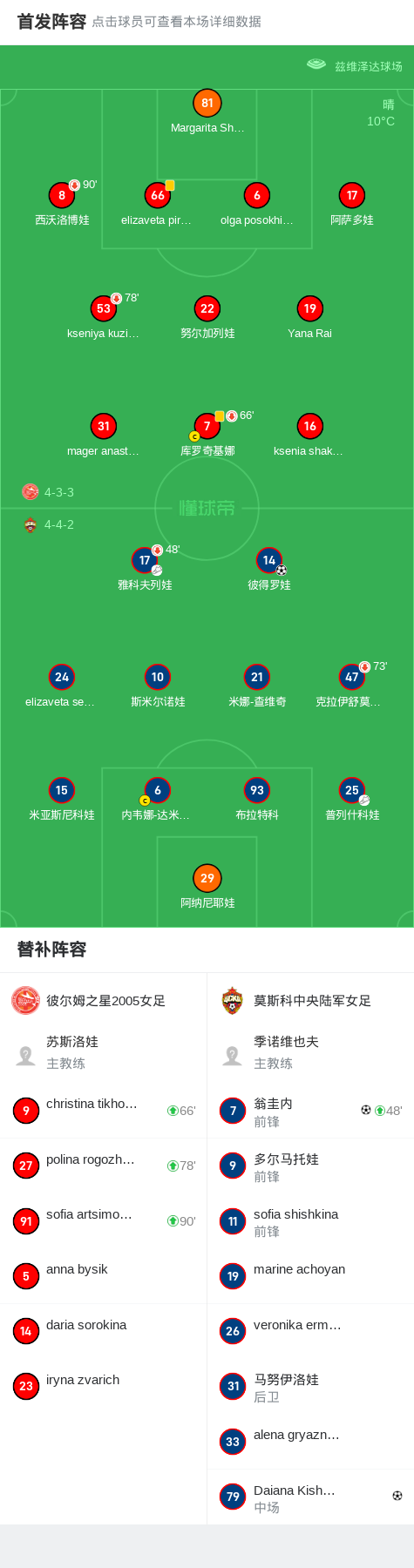Open goalkeeper number 81 Margarita player badge
Viewport: 414px width, 1568px height.
point(207,103)
